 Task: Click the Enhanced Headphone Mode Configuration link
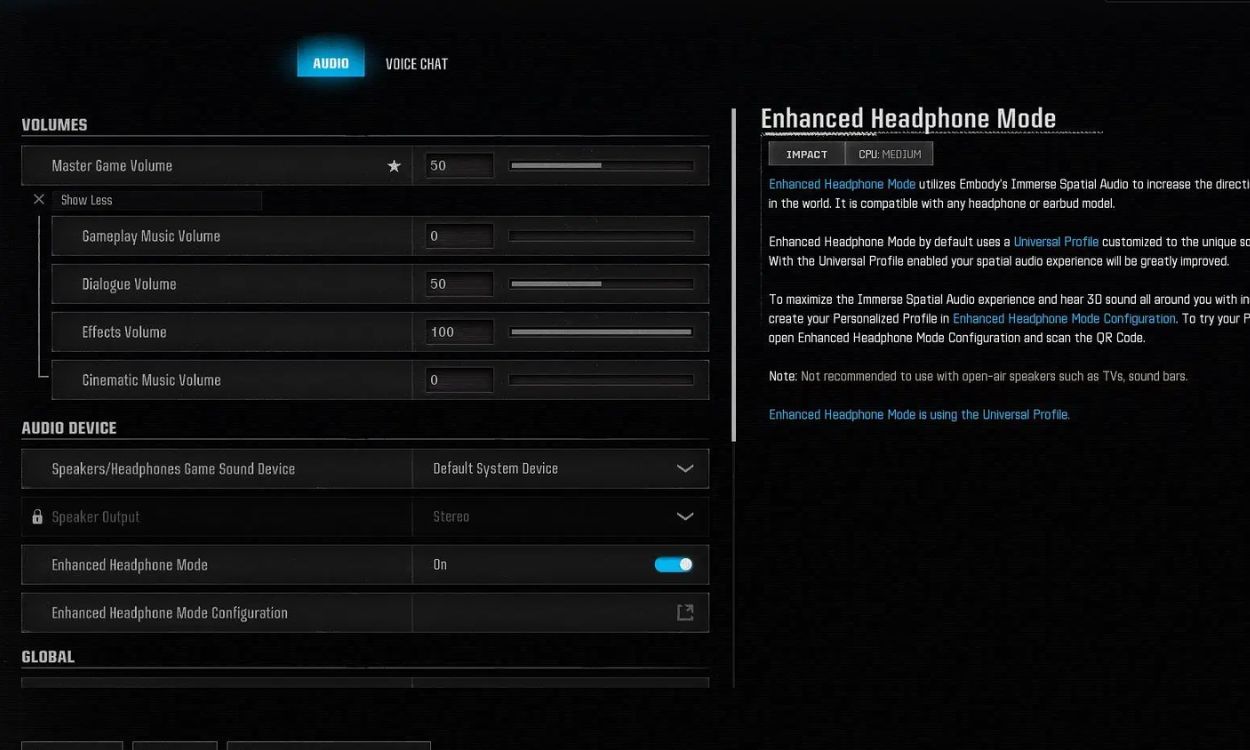click(x=1063, y=318)
